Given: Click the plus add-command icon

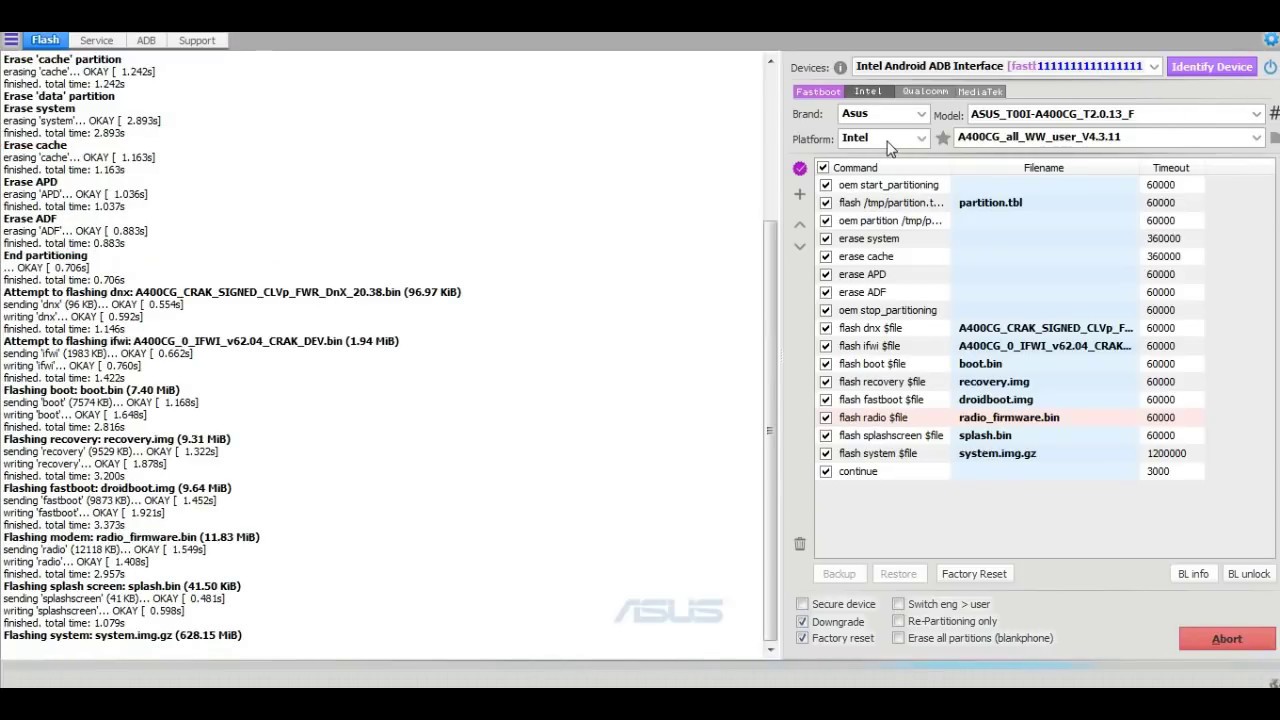Looking at the screenshot, I should point(800,194).
